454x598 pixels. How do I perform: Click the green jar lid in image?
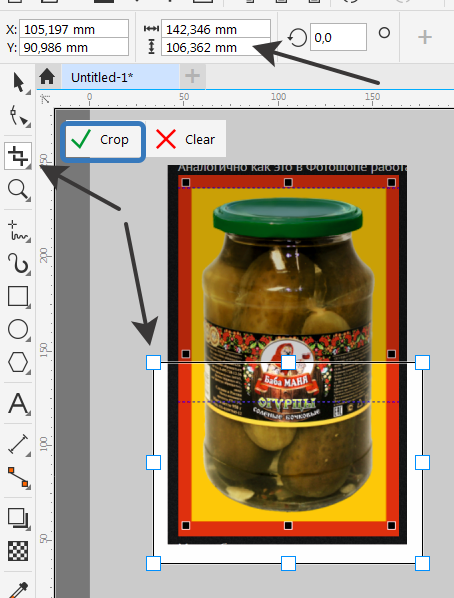point(288,217)
